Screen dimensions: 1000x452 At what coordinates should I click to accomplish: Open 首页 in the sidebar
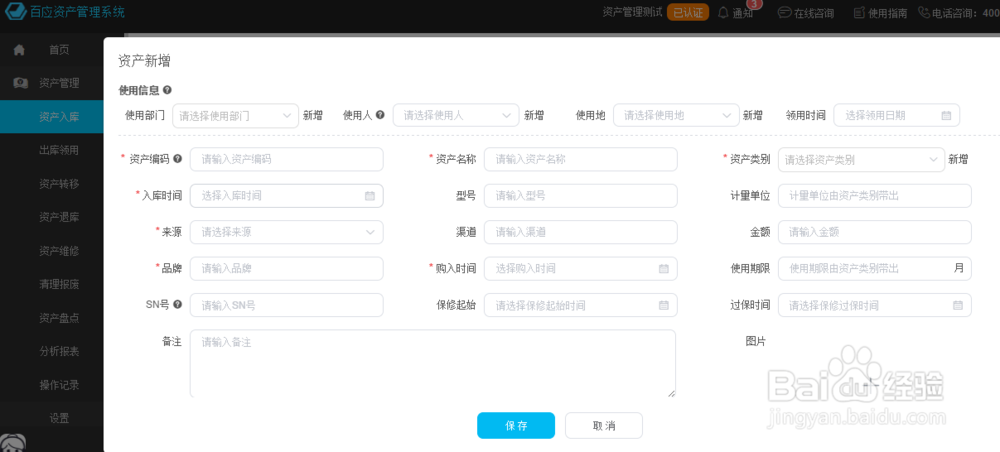pos(59,50)
